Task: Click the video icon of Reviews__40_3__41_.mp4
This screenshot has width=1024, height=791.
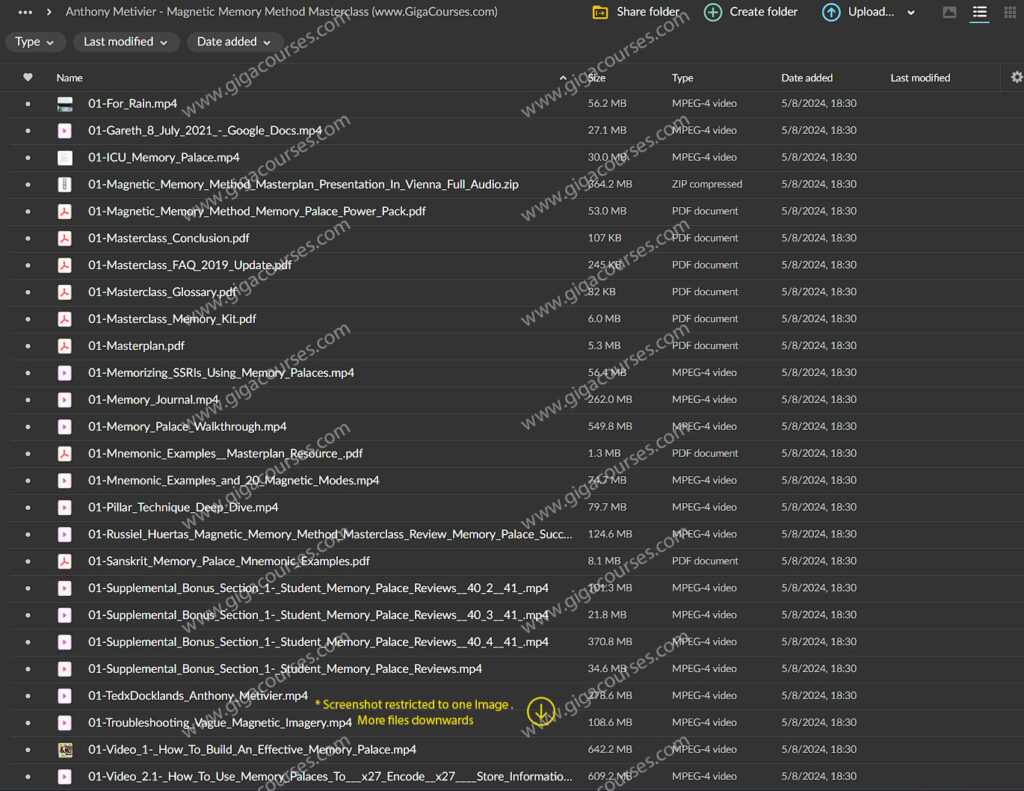Action: [65, 615]
